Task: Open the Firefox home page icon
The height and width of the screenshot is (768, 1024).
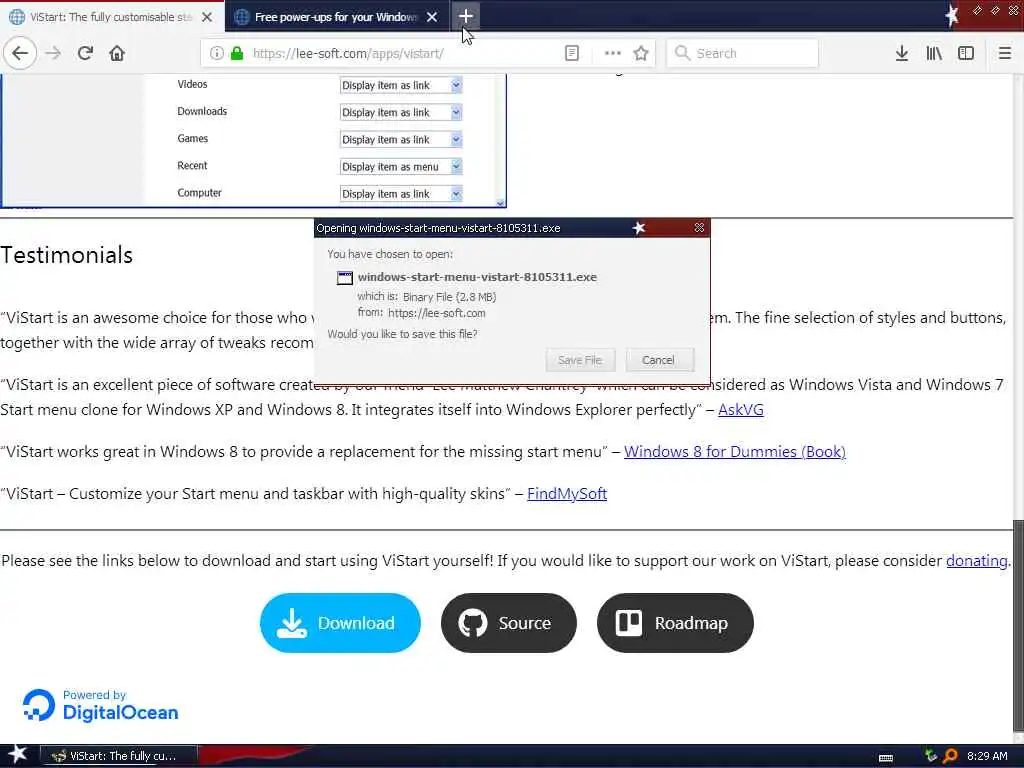Action: point(117,53)
